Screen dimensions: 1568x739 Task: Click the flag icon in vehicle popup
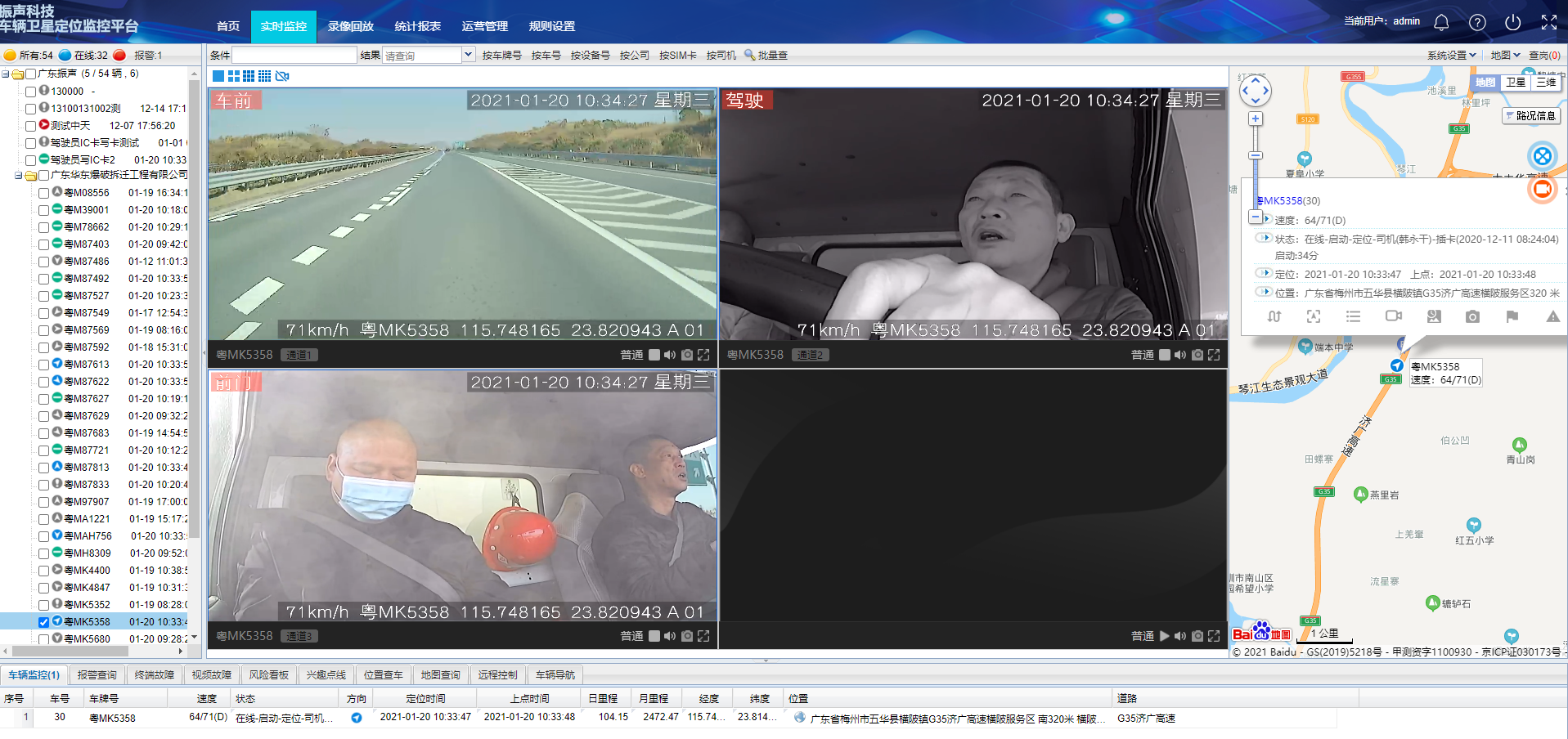coord(1512,316)
